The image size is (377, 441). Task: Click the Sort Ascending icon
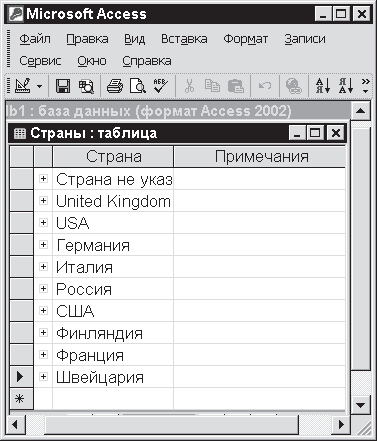[x=323, y=86]
